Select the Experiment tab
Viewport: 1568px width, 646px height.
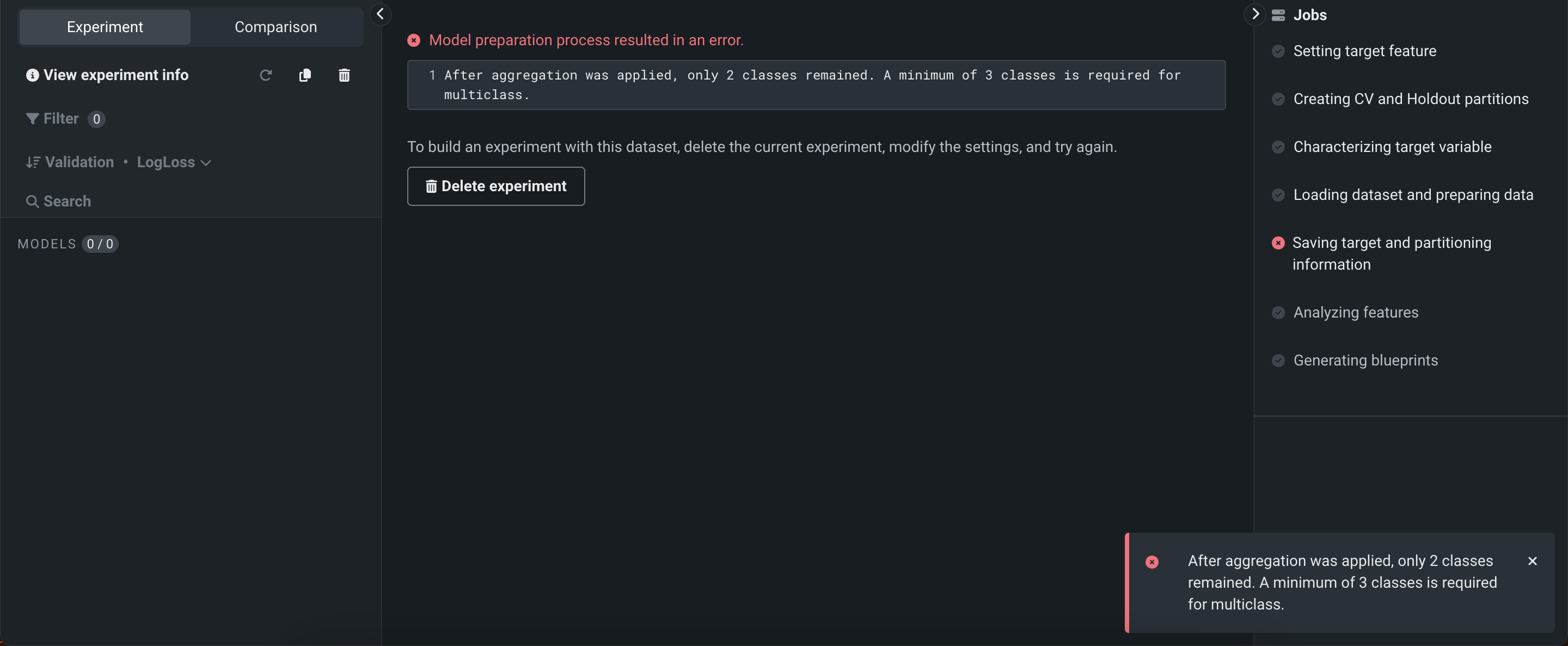point(105,27)
